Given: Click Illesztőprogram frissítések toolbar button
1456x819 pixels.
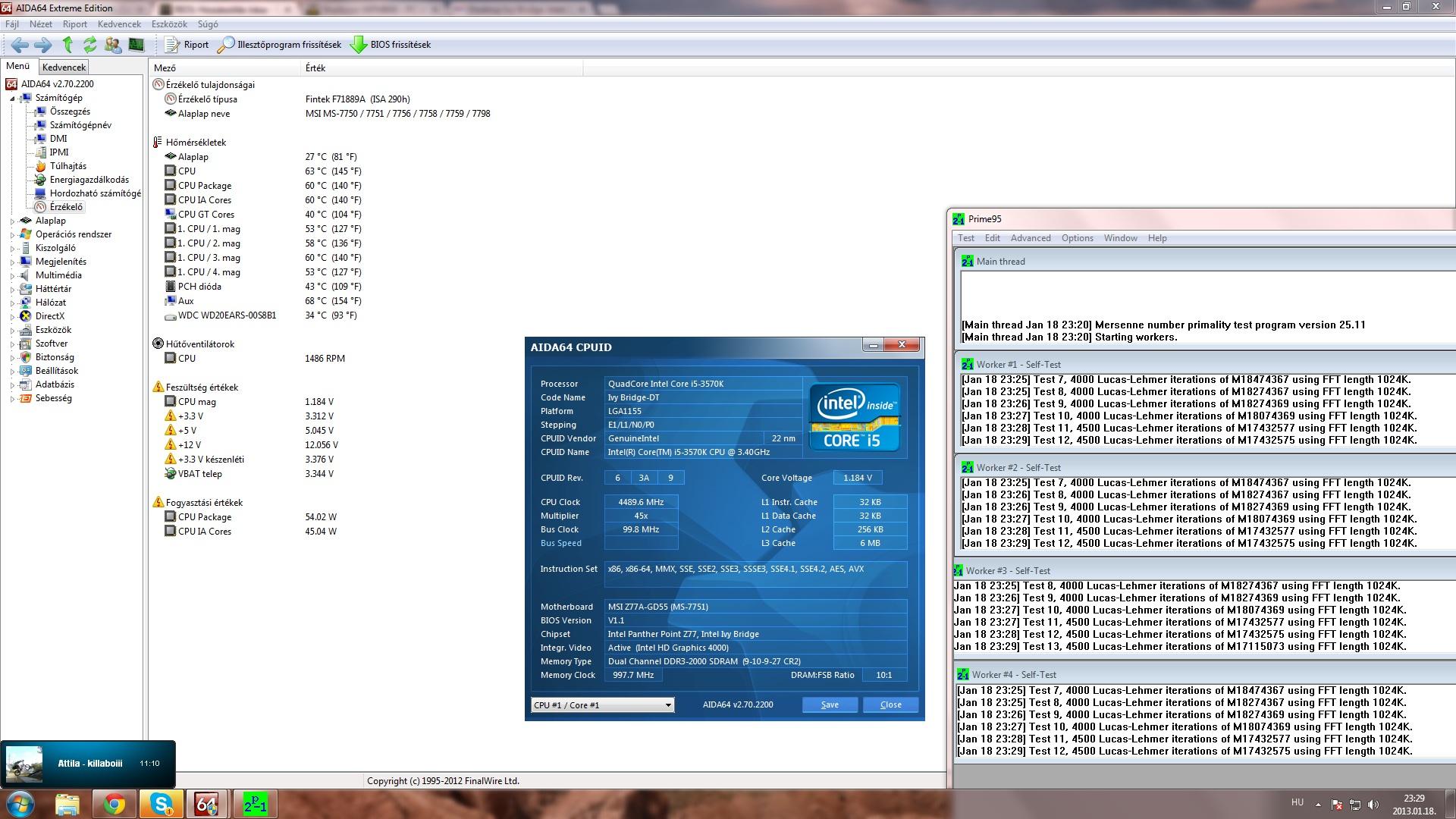Looking at the screenshot, I should tap(280, 45).
